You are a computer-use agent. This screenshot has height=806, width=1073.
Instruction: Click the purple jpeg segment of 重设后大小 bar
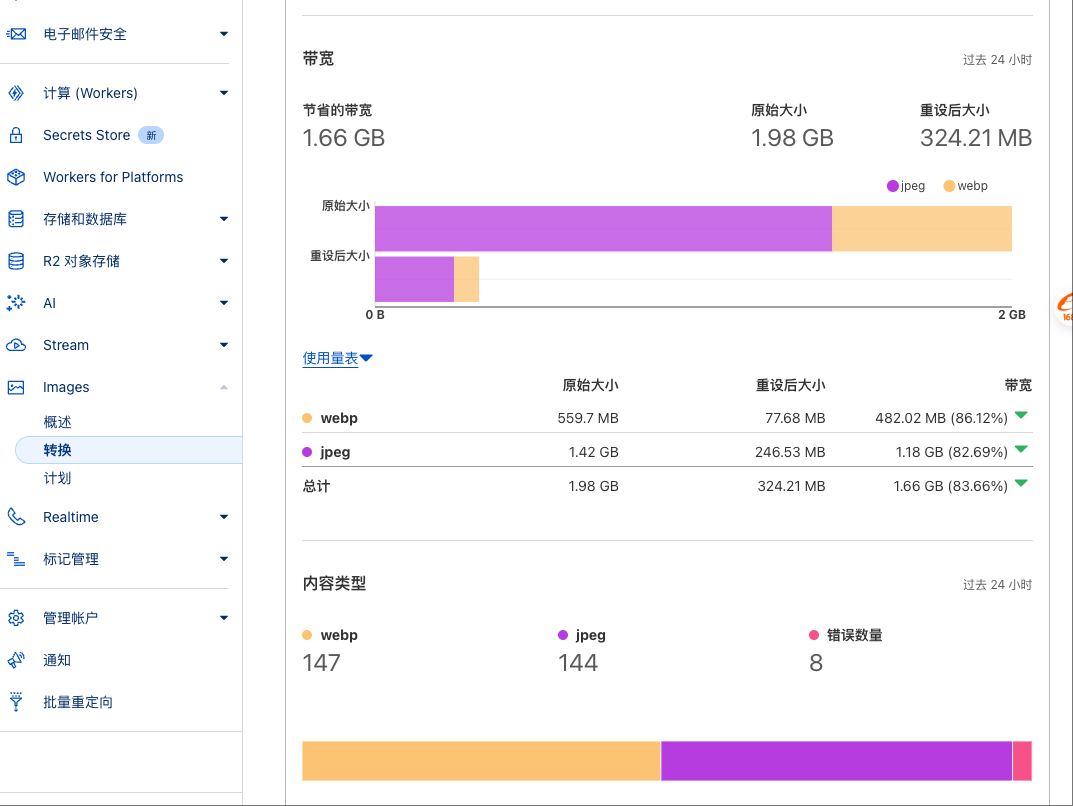point(415,279)
